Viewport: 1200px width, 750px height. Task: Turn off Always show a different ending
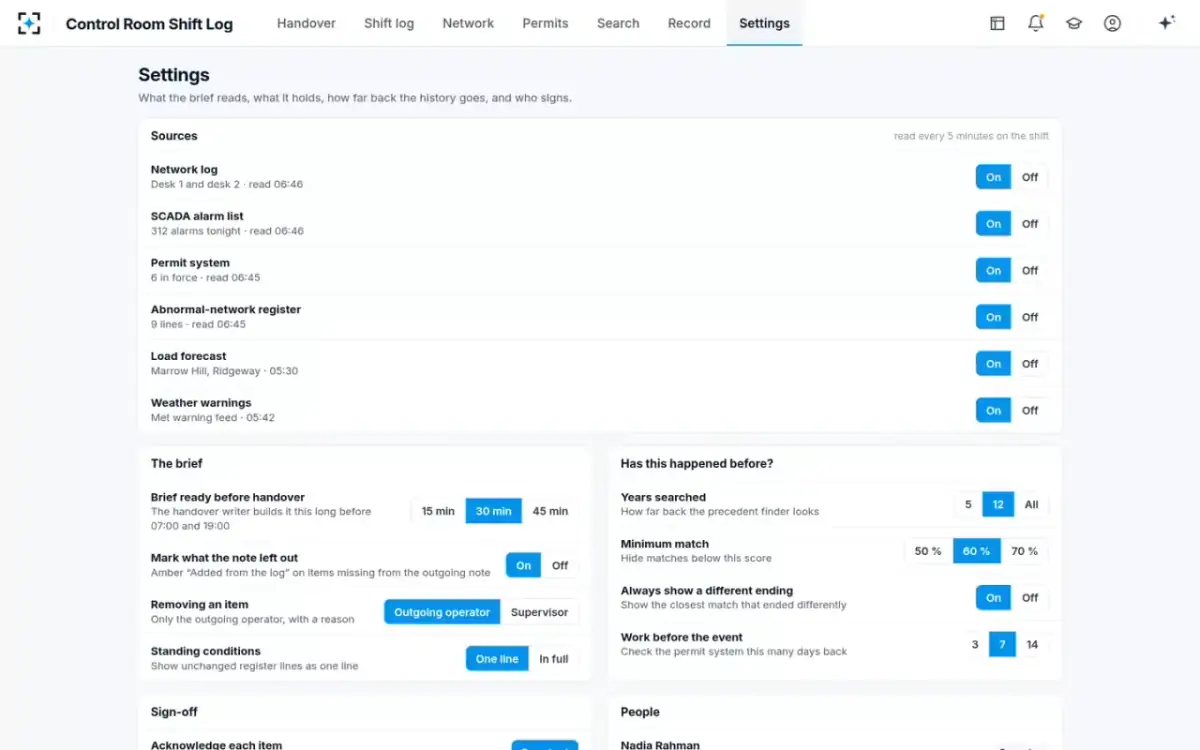(1030, 598)
